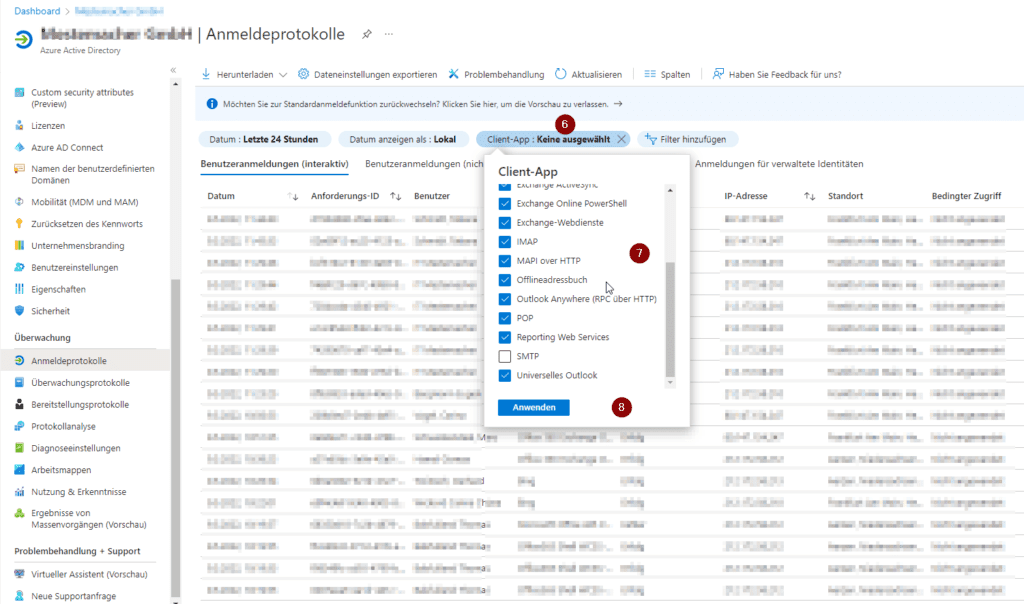The image size is (1024, 604).
Task: Select Benutzeranmeldungen (interaktiv) tab
Action: pyautogui.click(x=274, y=164)
